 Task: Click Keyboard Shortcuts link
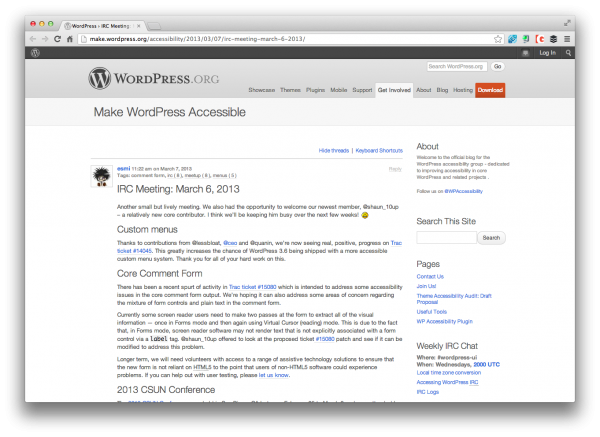pos(379,151)
